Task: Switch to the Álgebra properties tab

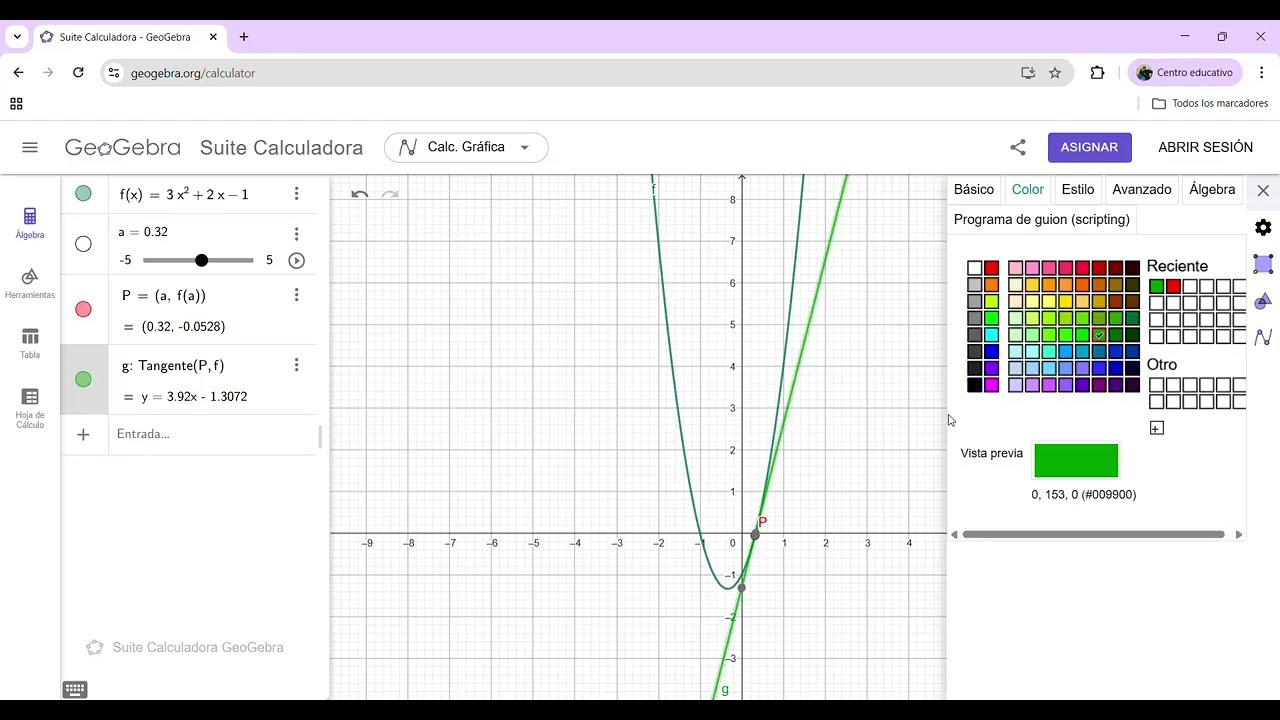Action: tap(1212, 189)
